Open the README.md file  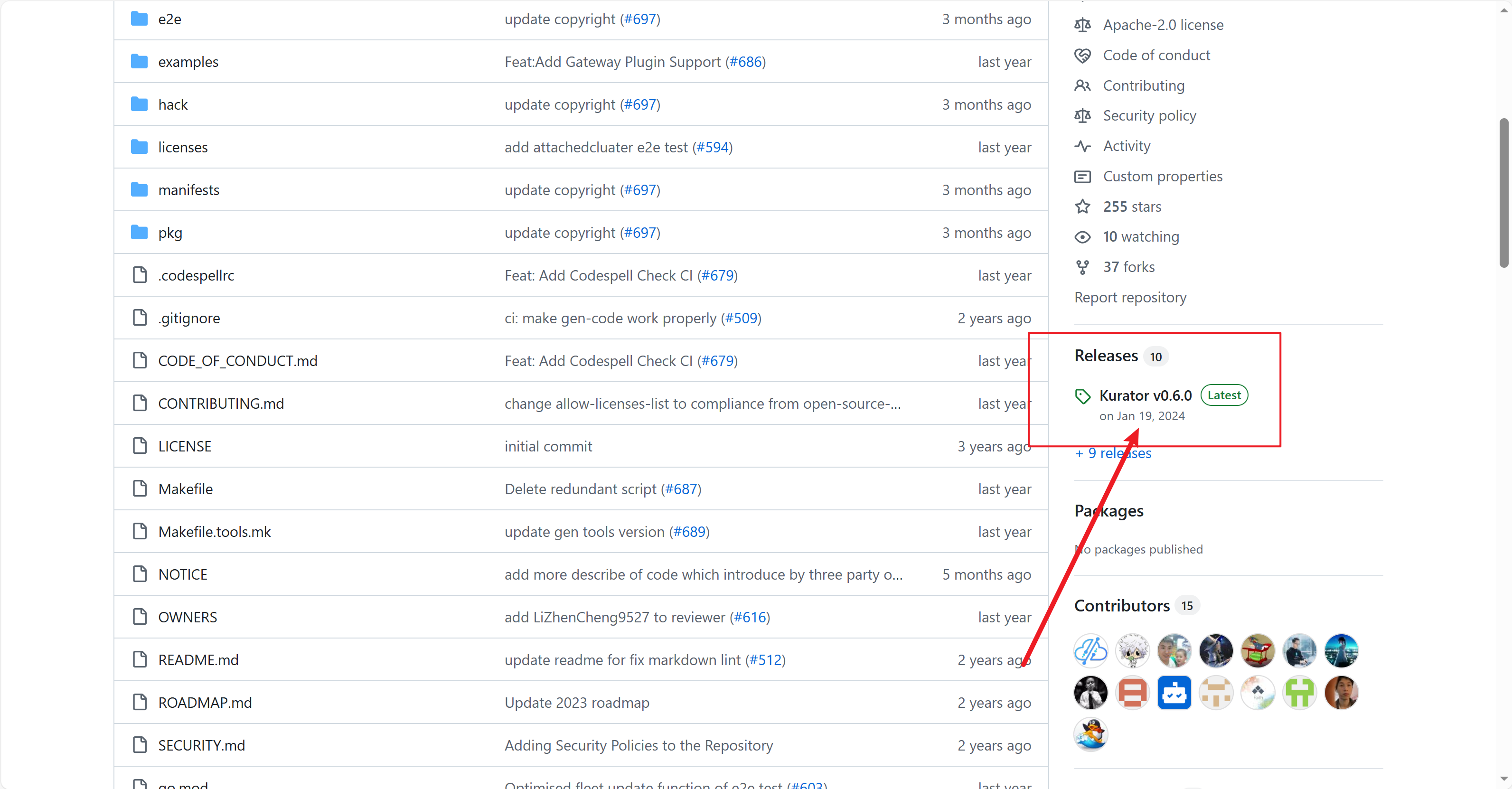point(198,660)
